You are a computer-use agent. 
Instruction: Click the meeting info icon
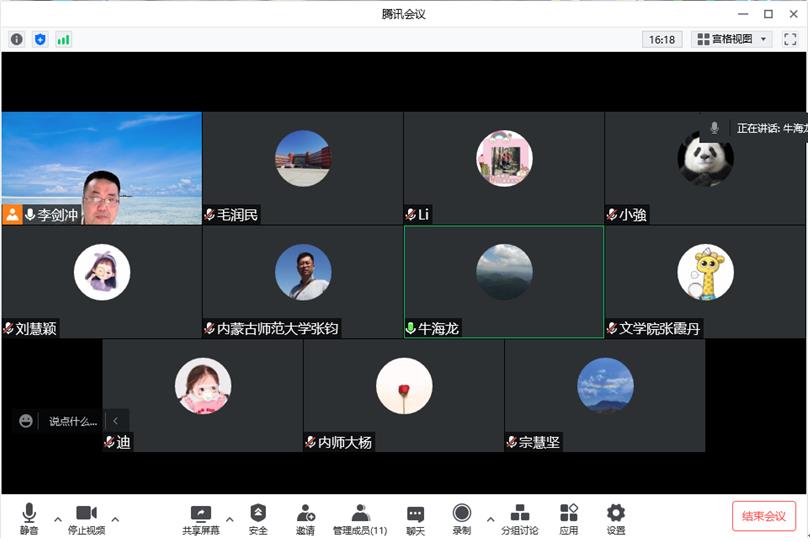pyautogui.click(x=16, y=39)
